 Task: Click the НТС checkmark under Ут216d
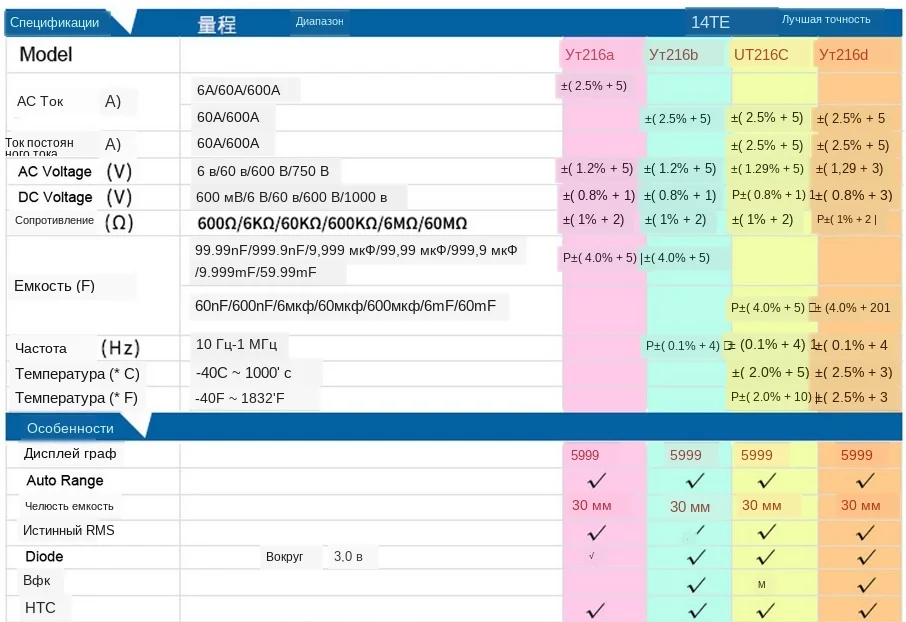point(867,610)
